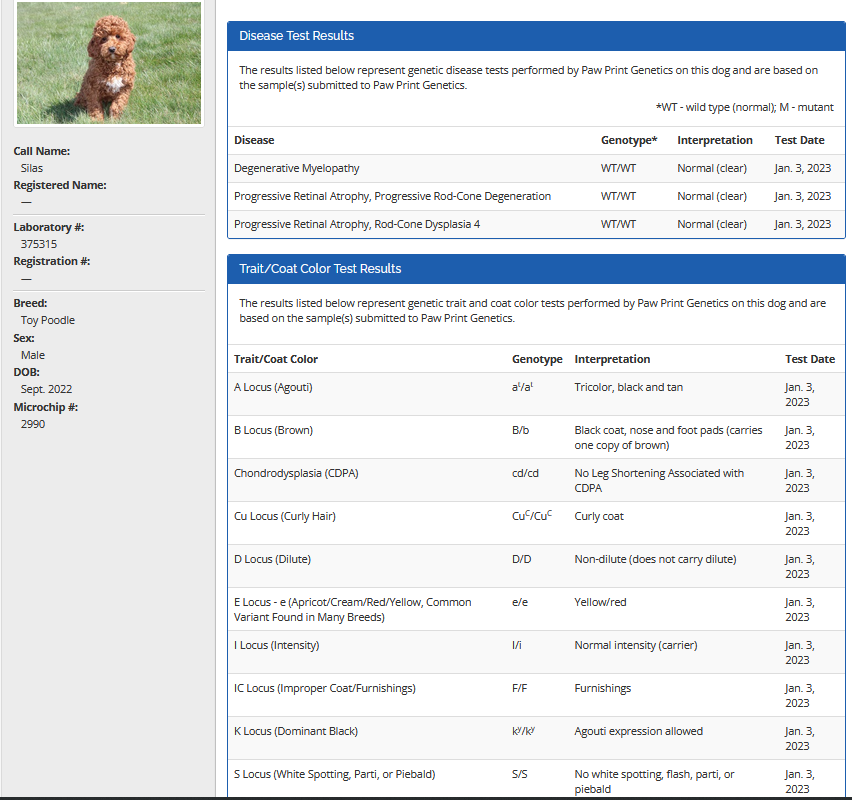
Task: Click the A Locus (Agouti) trait name
Action: point(273,387)
